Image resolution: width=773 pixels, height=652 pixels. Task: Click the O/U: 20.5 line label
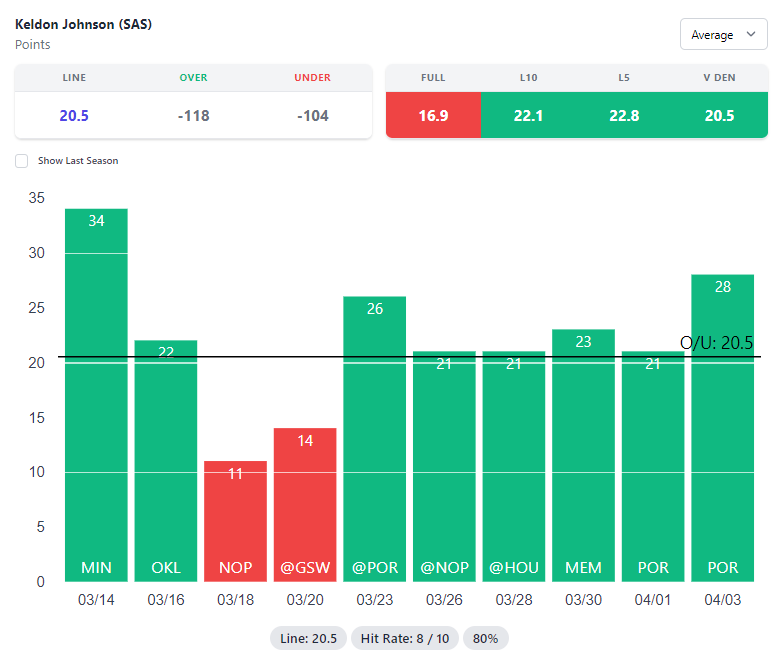[716, 343]
